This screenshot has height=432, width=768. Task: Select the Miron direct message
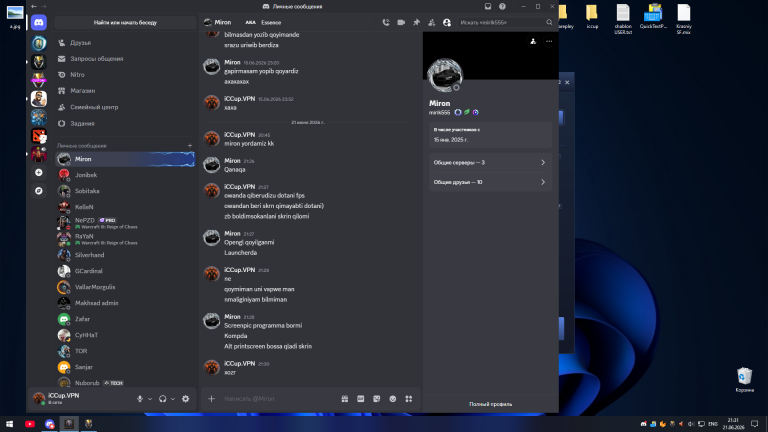point(125,159)
